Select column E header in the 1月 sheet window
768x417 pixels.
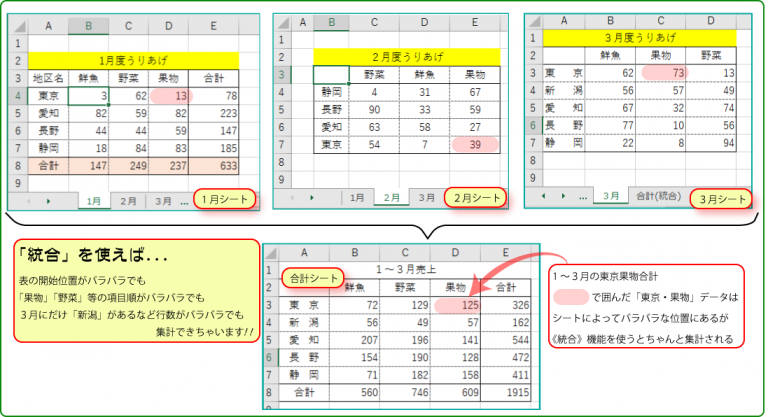214,26
